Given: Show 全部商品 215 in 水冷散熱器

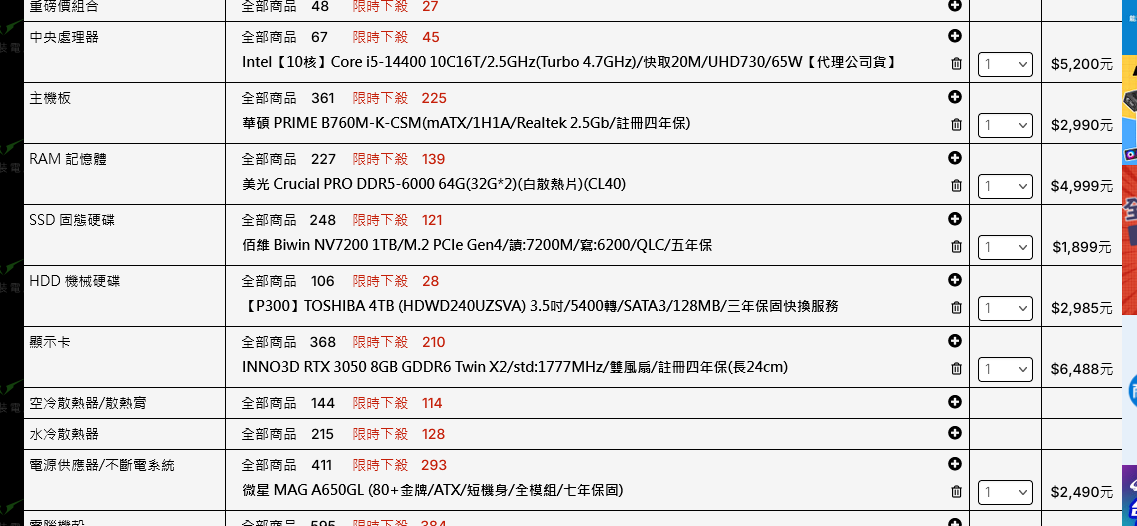Looking at the screenshot, I should click(x=288, y=434).
